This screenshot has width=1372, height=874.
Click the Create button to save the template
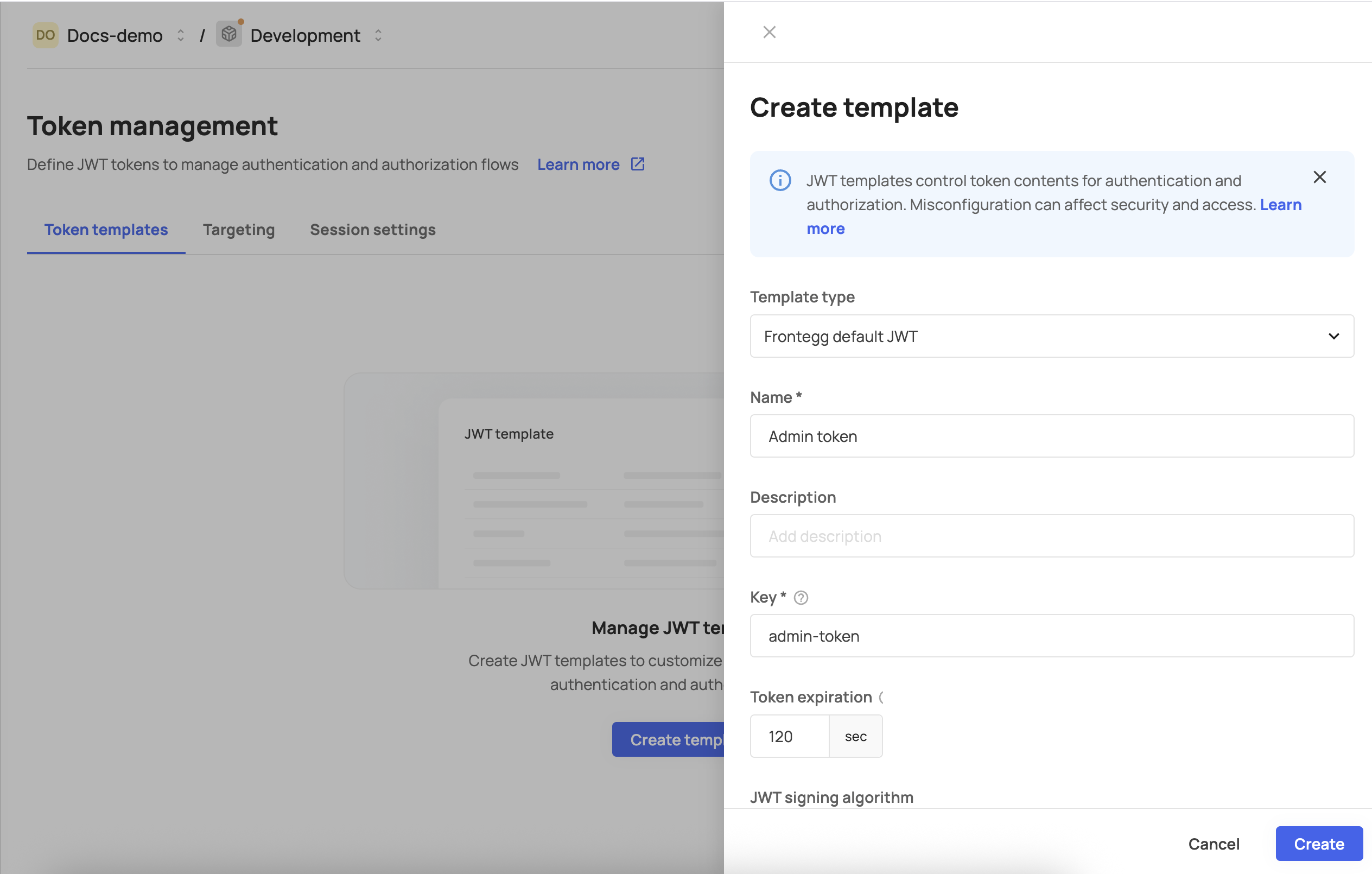click(x=1318, y=843)
